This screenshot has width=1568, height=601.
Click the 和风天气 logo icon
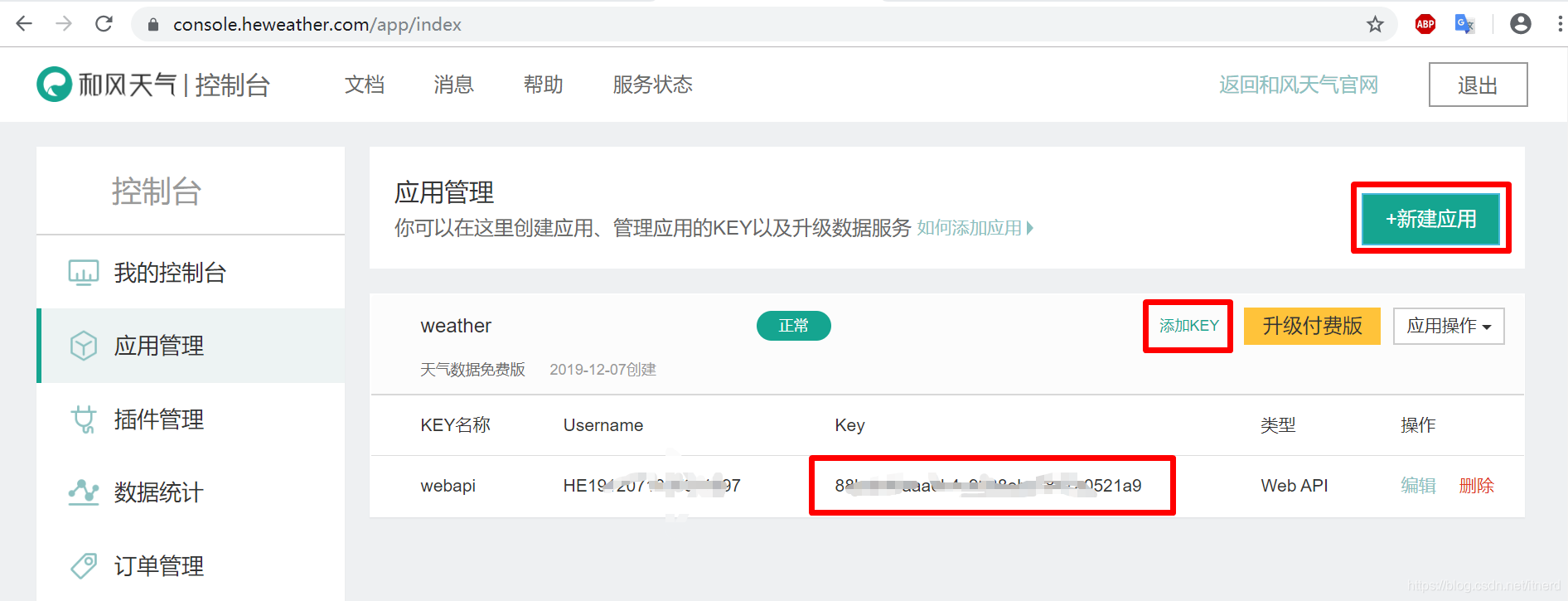click(55, 85)
